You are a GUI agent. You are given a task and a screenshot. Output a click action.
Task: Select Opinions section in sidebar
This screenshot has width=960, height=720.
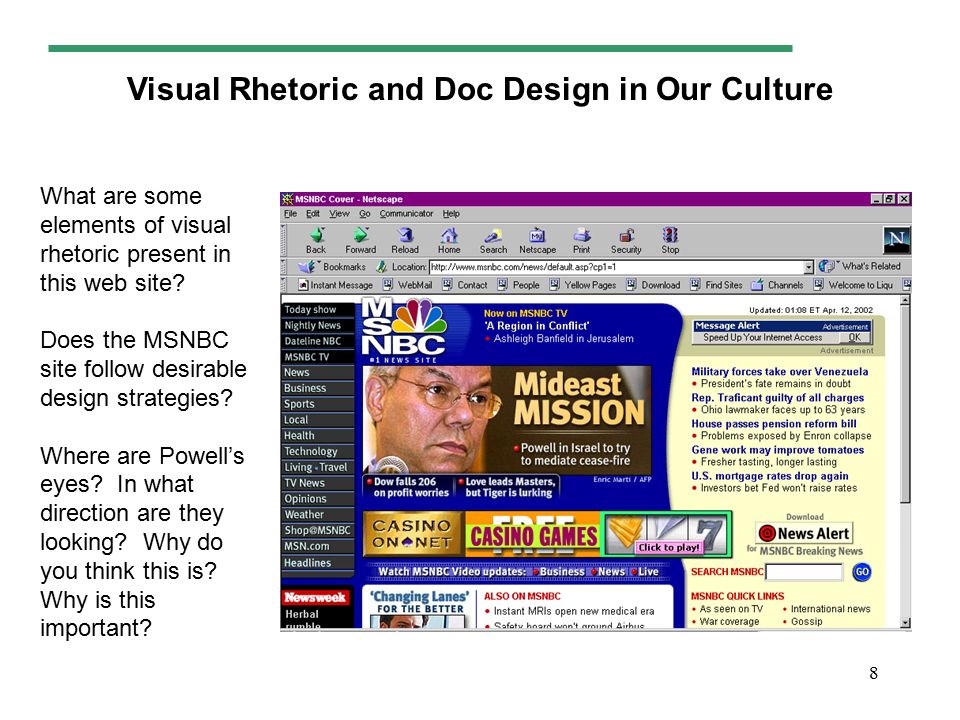click(318, 499)
